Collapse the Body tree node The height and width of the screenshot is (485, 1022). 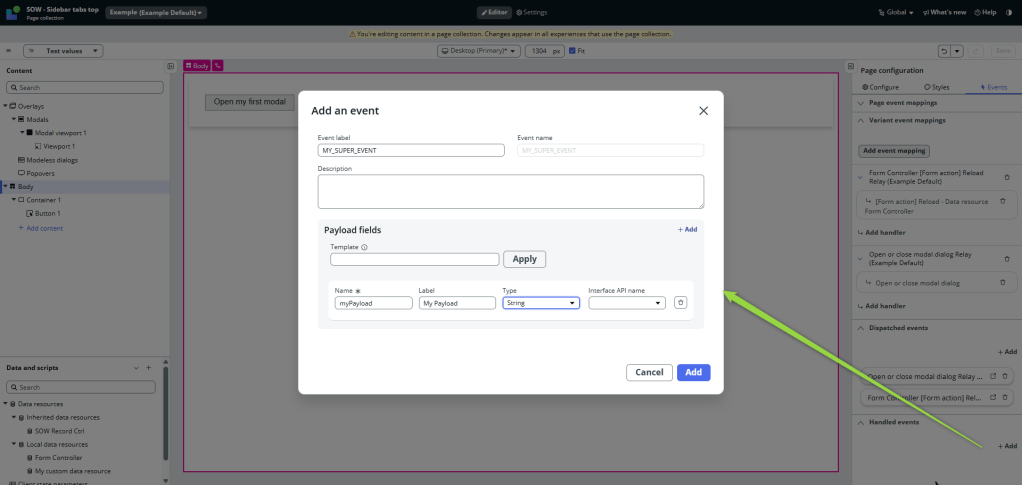pyautogui.click(x=6, y=186)
